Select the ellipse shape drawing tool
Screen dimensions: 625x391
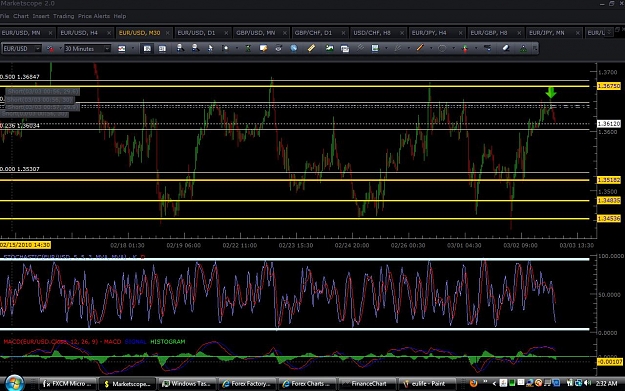[442, 48]
